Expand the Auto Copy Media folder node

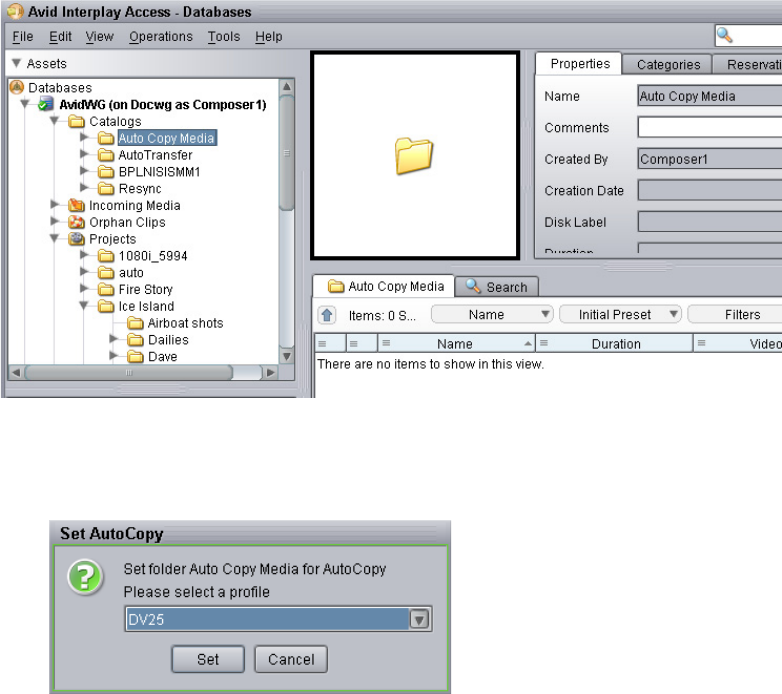pos(84,137)
